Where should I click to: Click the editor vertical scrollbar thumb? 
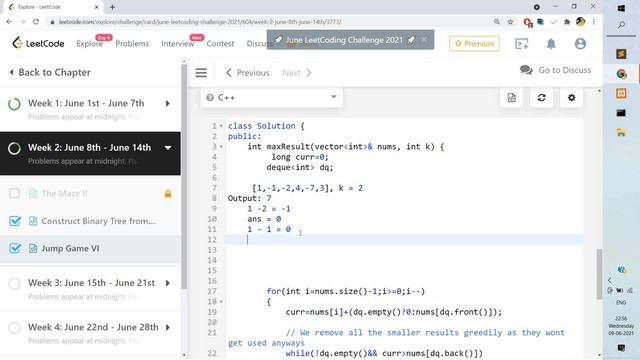click(599, 274)
